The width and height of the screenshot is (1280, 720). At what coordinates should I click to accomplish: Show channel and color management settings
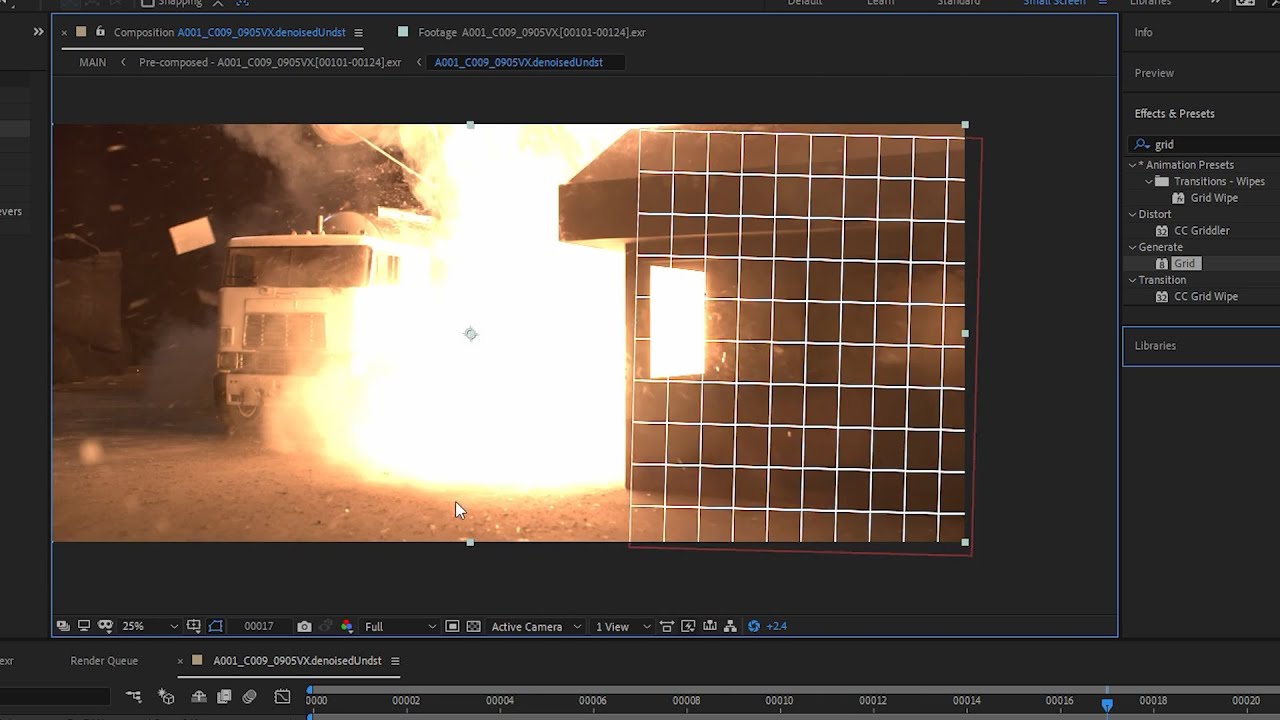pos(347,626)
